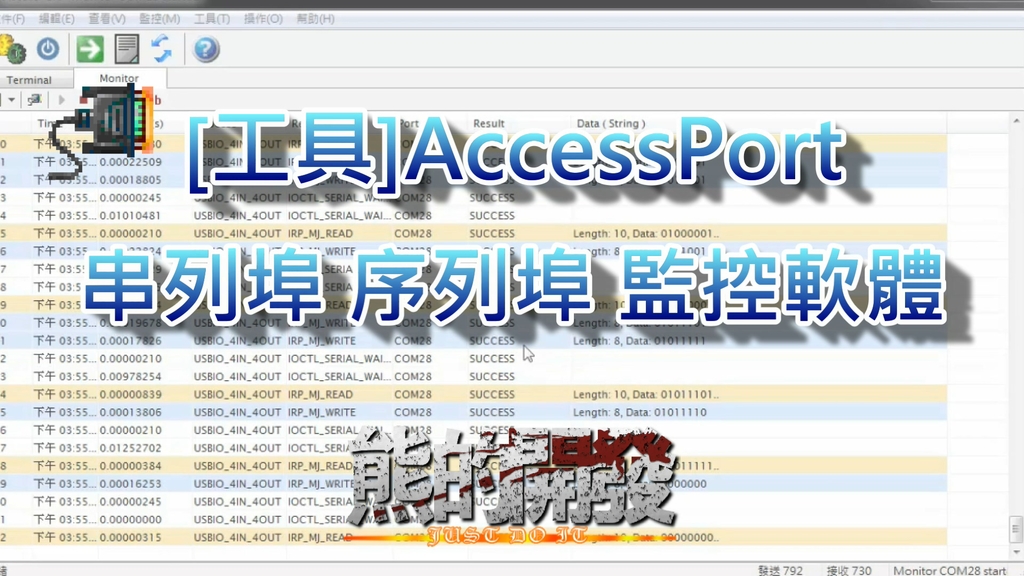Select the cell showing 0.00022509

click(131, 162)
